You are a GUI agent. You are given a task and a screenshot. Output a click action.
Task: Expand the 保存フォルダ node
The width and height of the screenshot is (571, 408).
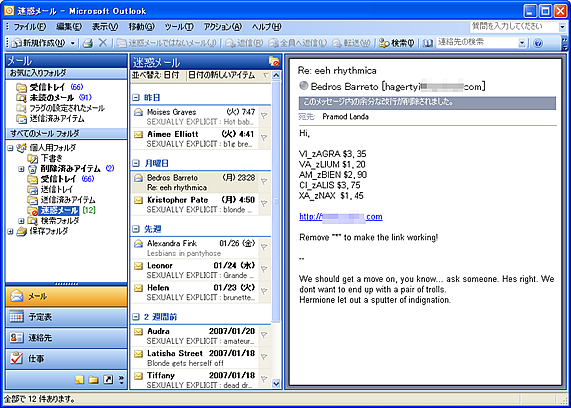click(10, 231)
